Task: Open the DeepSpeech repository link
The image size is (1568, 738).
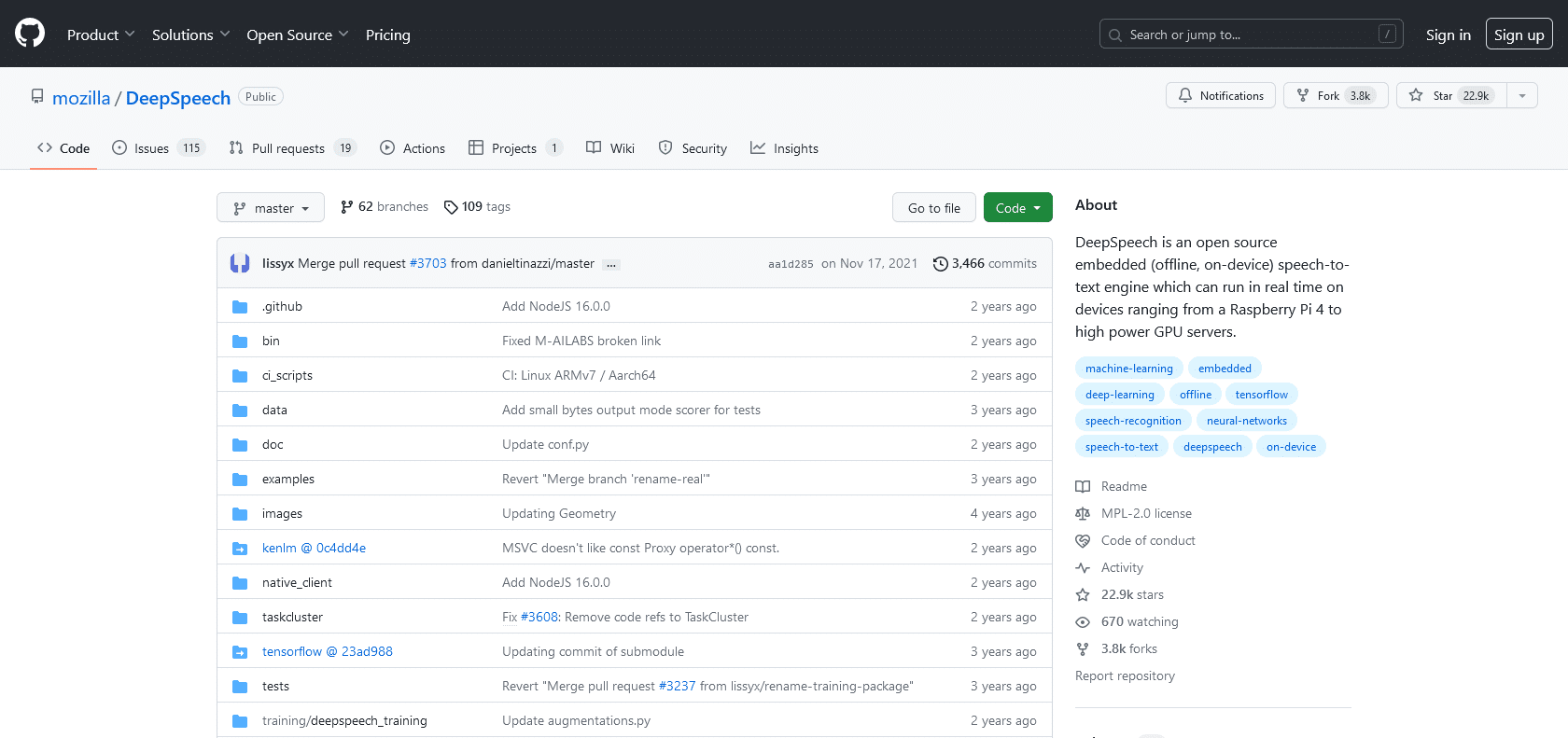Action: click(x=178, y=98)
